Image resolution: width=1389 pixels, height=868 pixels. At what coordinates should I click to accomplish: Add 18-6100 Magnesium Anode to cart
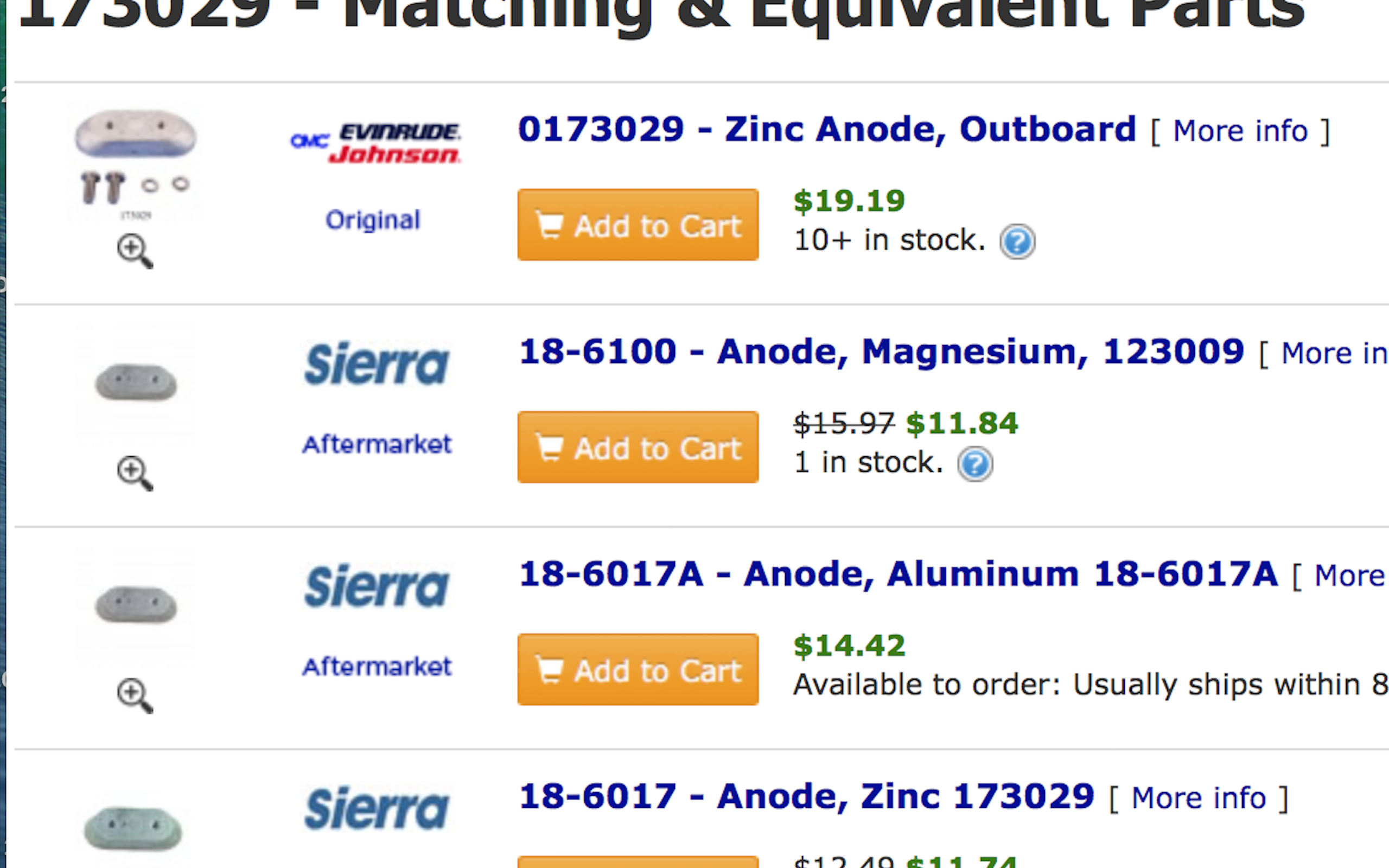638,447
